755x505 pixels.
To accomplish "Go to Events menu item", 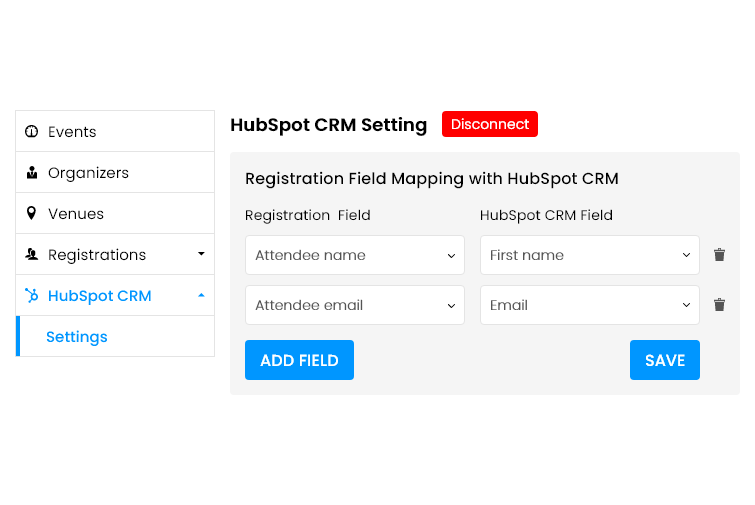I will point(115,131).
